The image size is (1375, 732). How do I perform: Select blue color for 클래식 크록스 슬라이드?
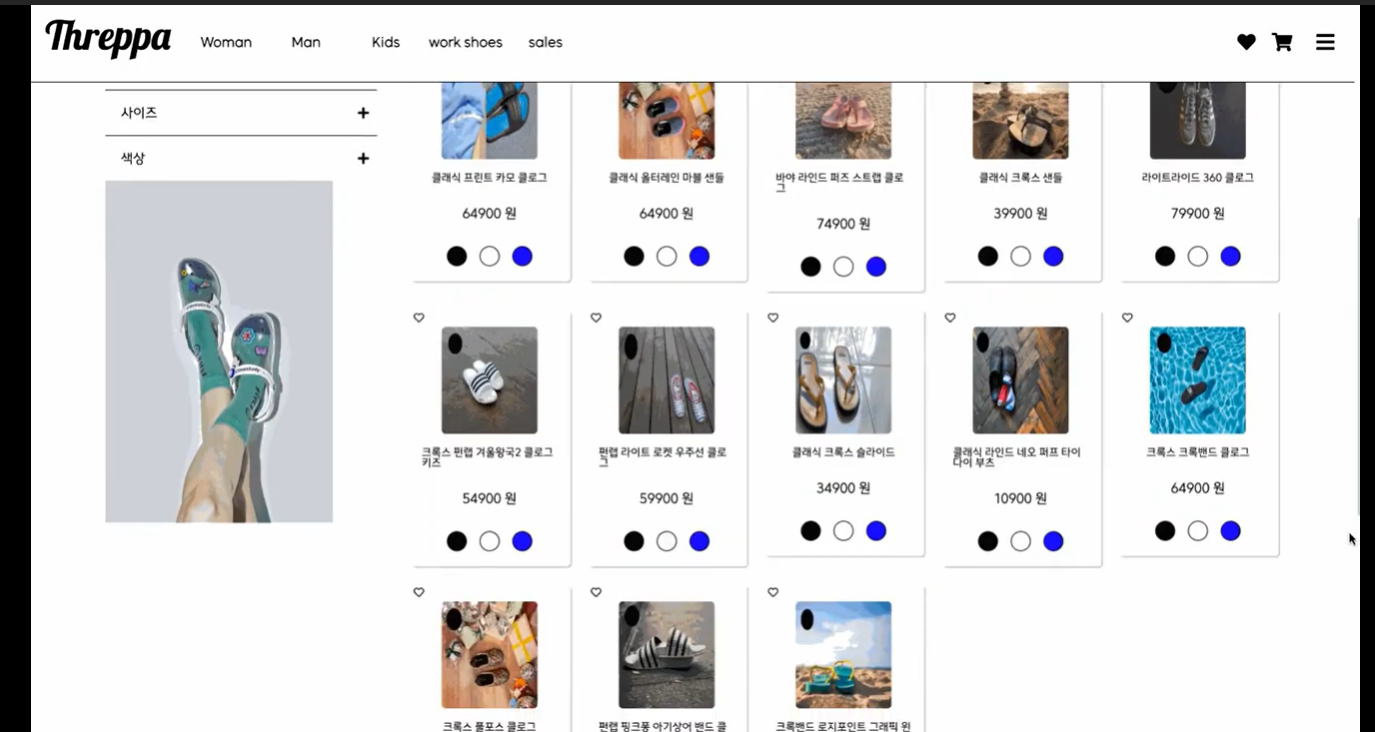876,531
